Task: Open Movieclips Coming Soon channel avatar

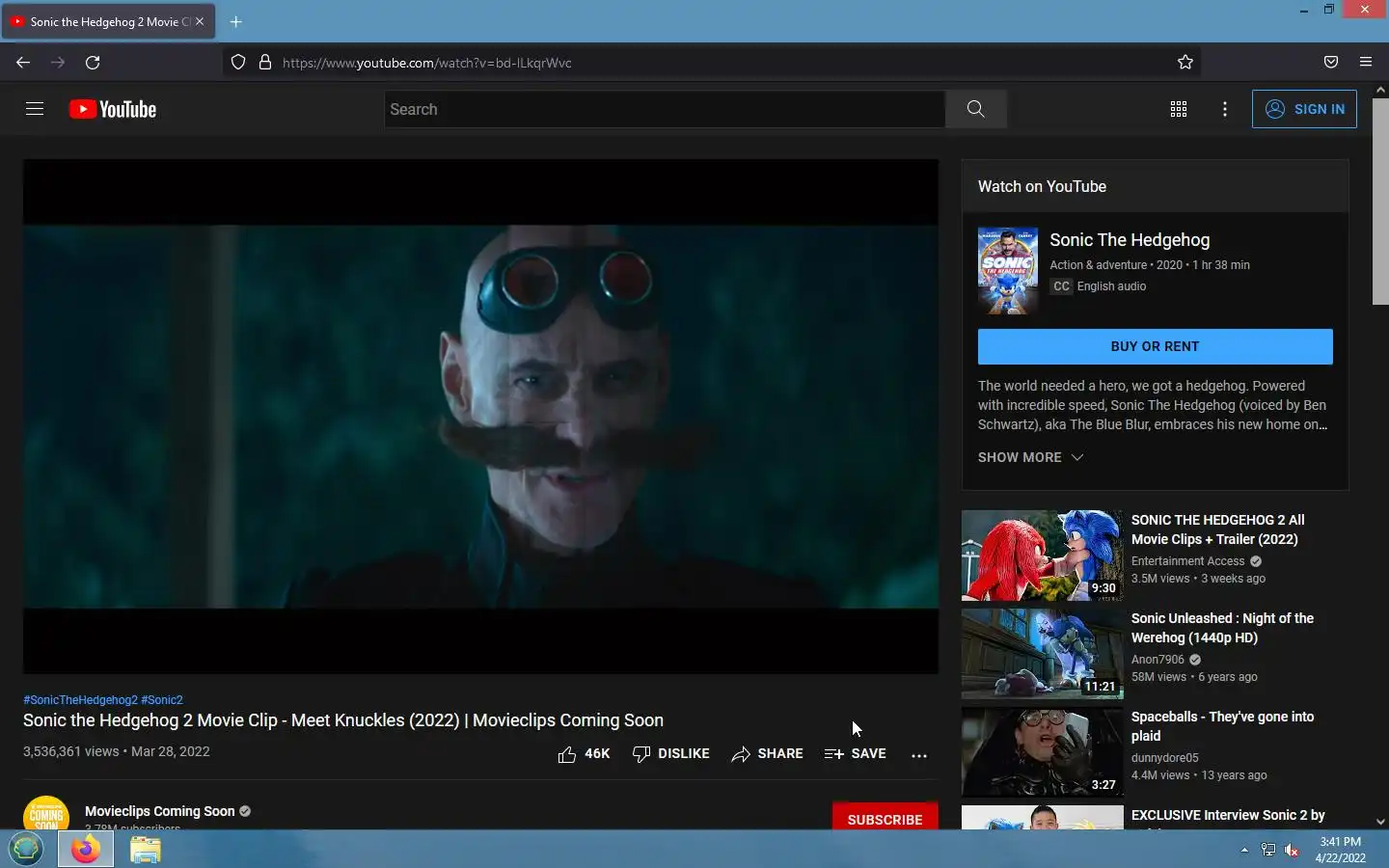Action: 46,813
